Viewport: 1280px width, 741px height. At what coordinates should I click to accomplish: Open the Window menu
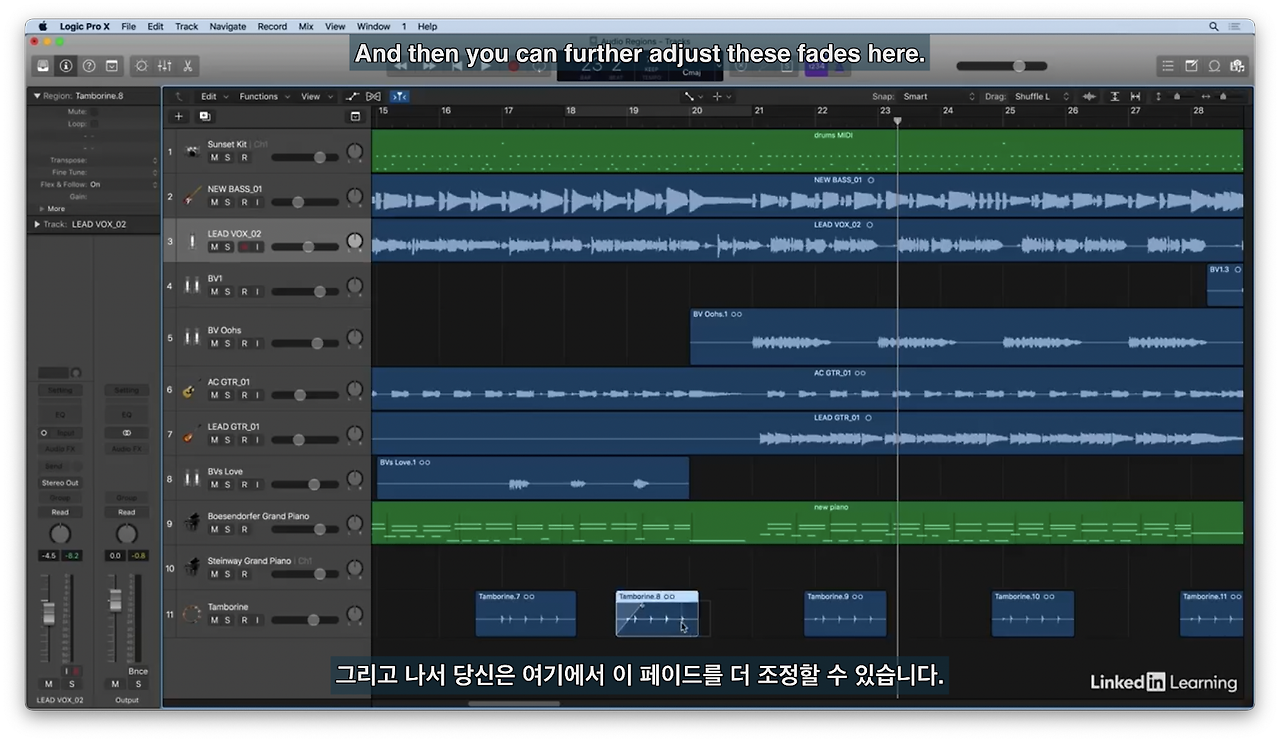[x=373, y=27]
